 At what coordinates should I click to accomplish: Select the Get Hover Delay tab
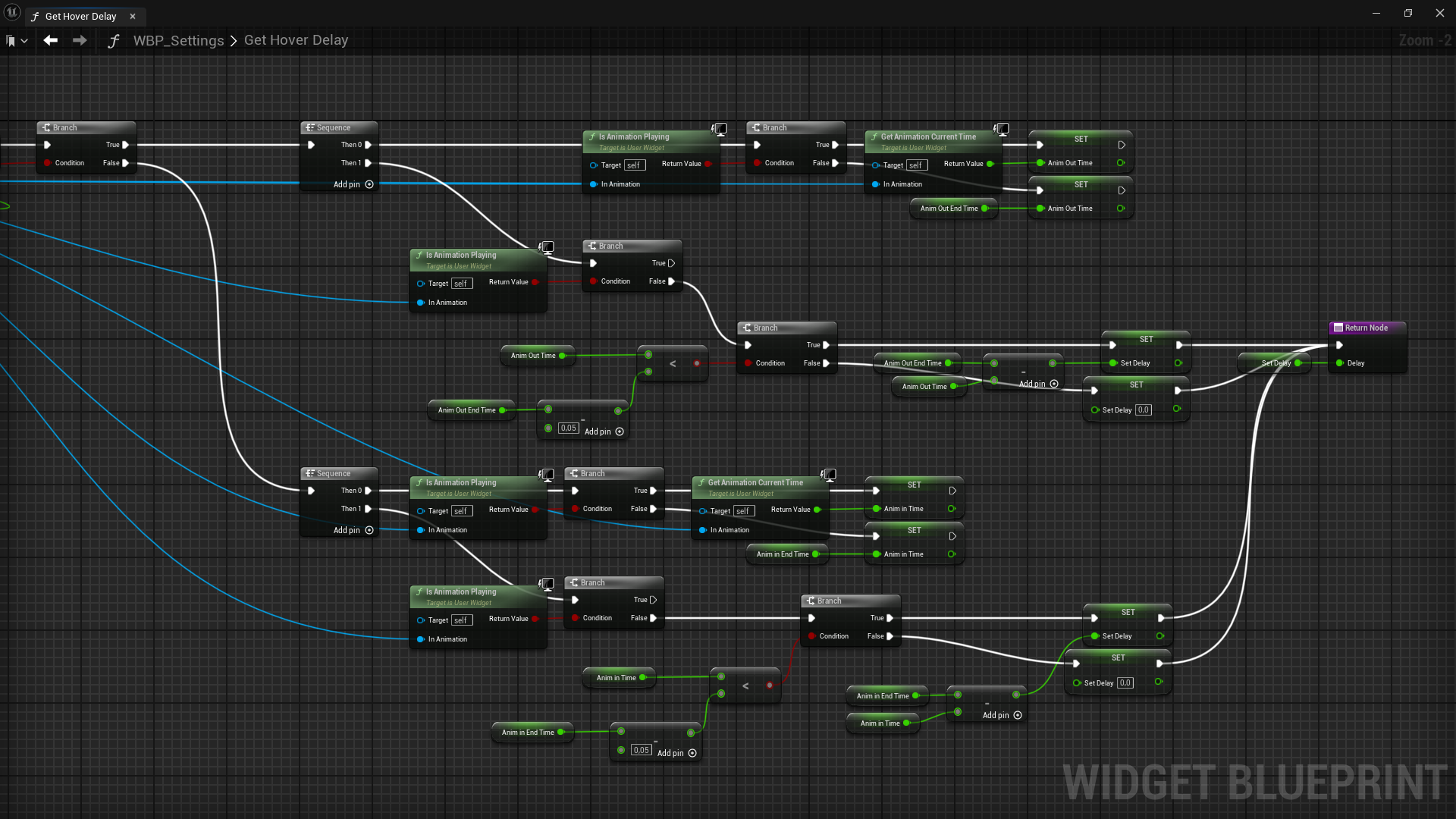pos(80,16)
